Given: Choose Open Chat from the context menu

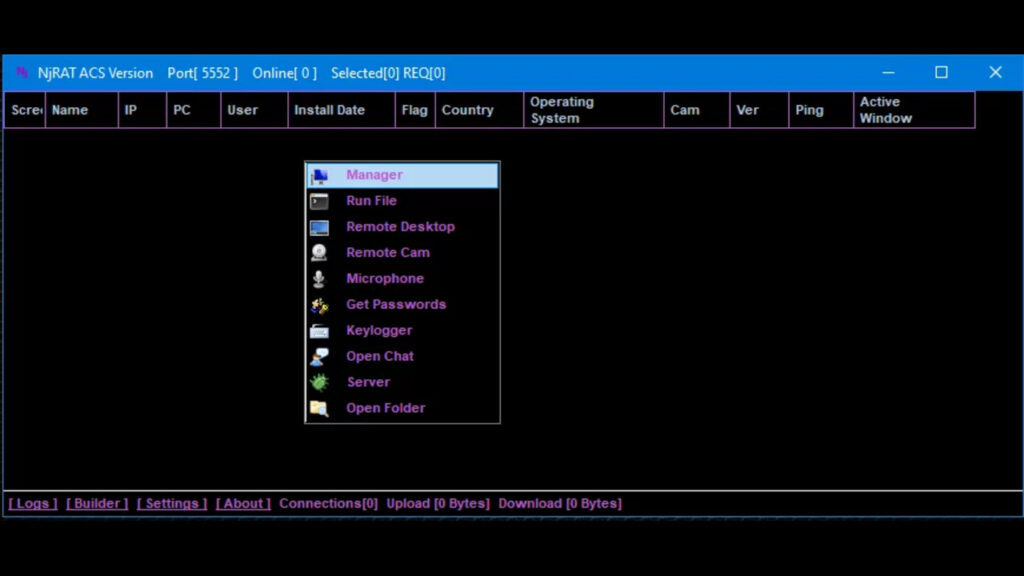Looking at the screenshot, I should coord(402,357).
